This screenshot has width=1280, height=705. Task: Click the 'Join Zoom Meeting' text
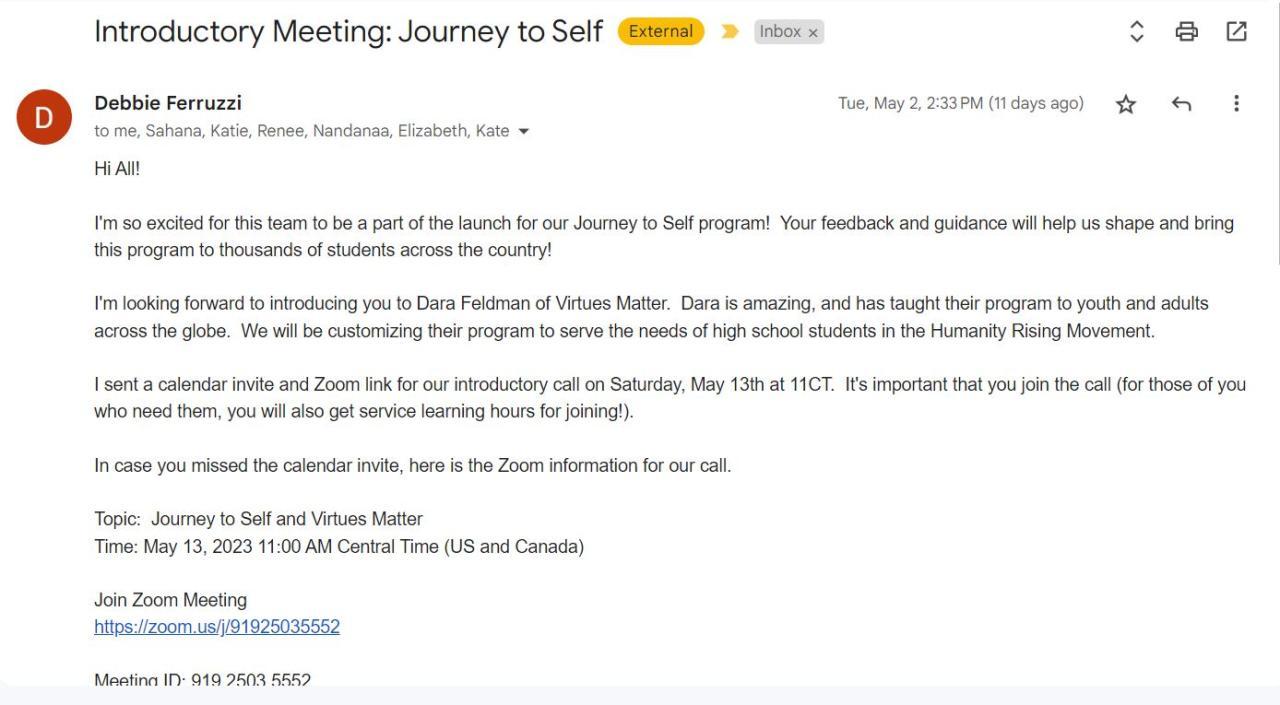(x=170, y=600)
